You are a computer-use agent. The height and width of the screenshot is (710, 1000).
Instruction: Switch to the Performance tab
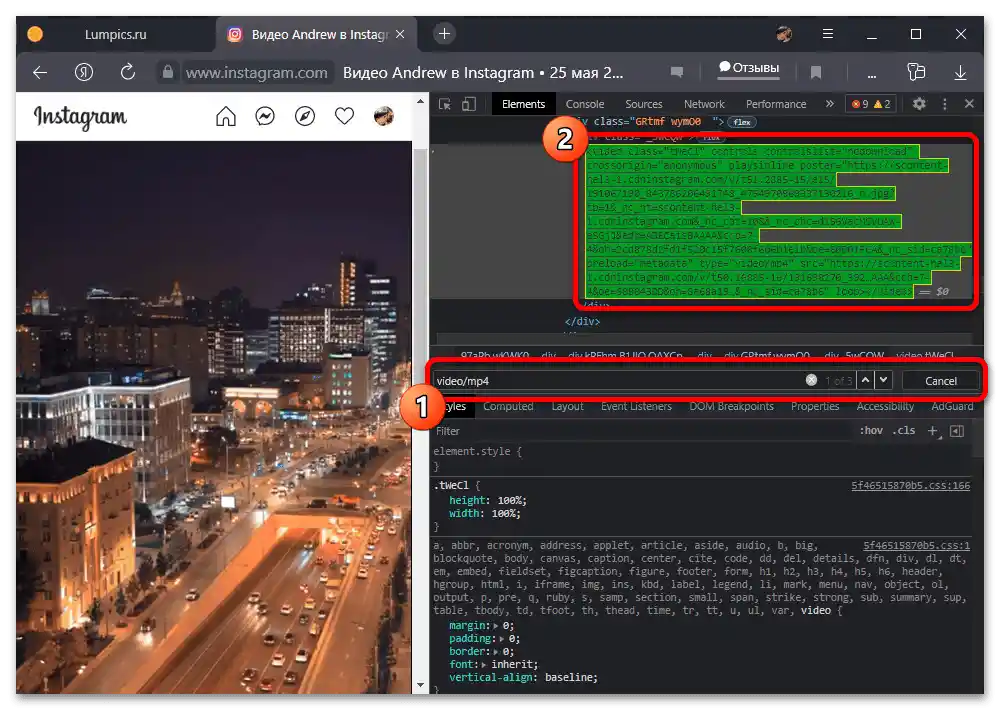coord(776,104)
